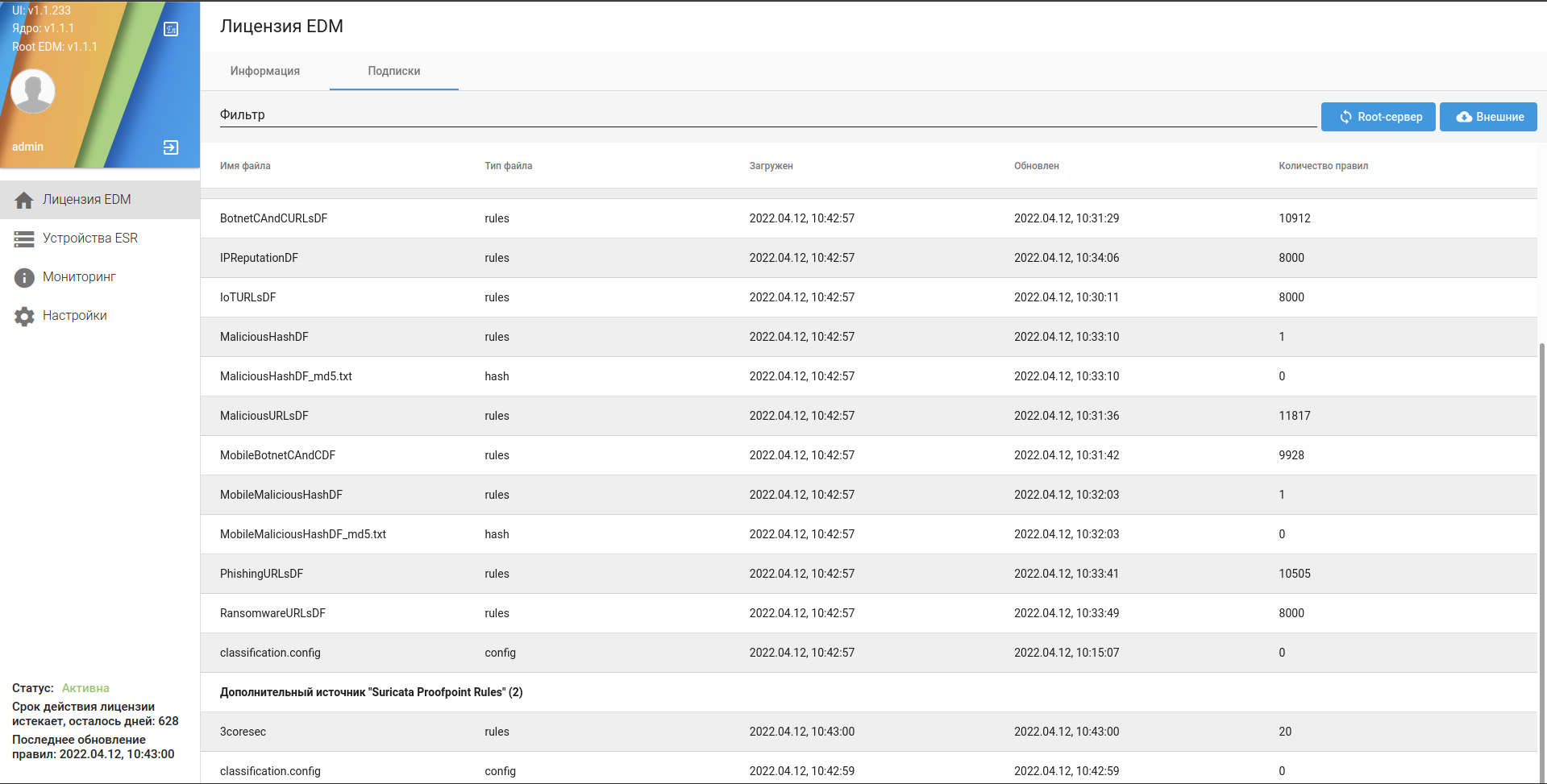Click the user avatar picture

(33, 91)
